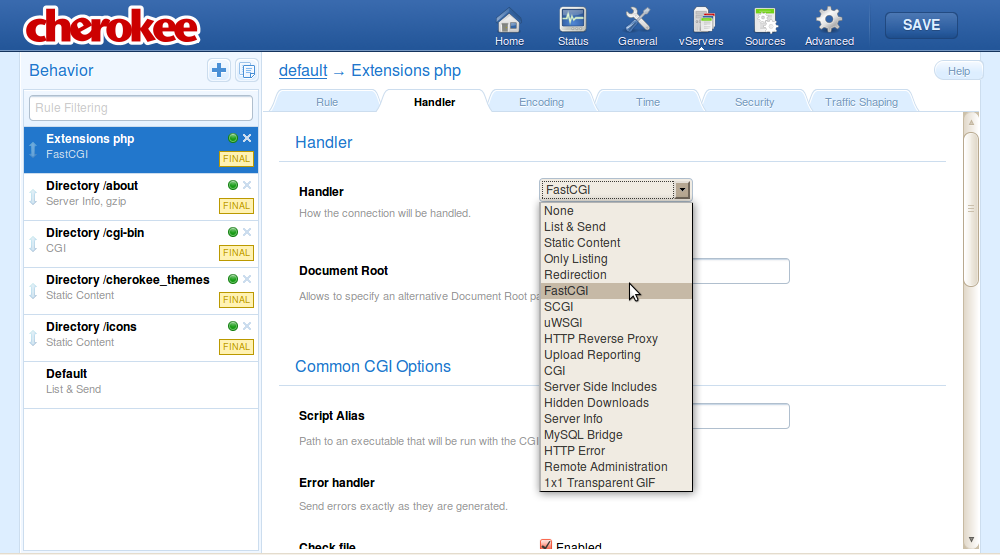Choose highlighted FastCGI handler option
The height and width of the screenshot is (555, 1000).
(x=616, y=290)
